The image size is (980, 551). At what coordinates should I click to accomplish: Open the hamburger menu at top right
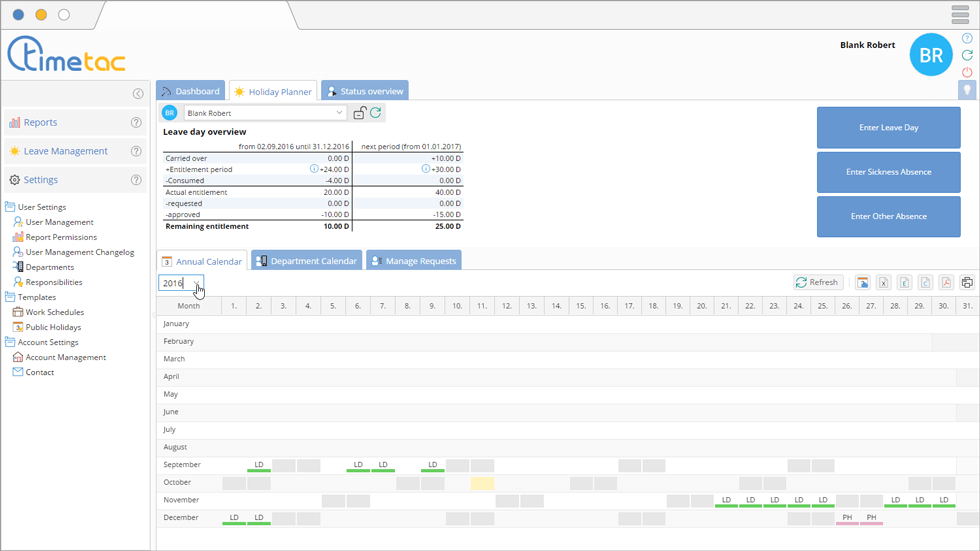click(x=960, y=15)
